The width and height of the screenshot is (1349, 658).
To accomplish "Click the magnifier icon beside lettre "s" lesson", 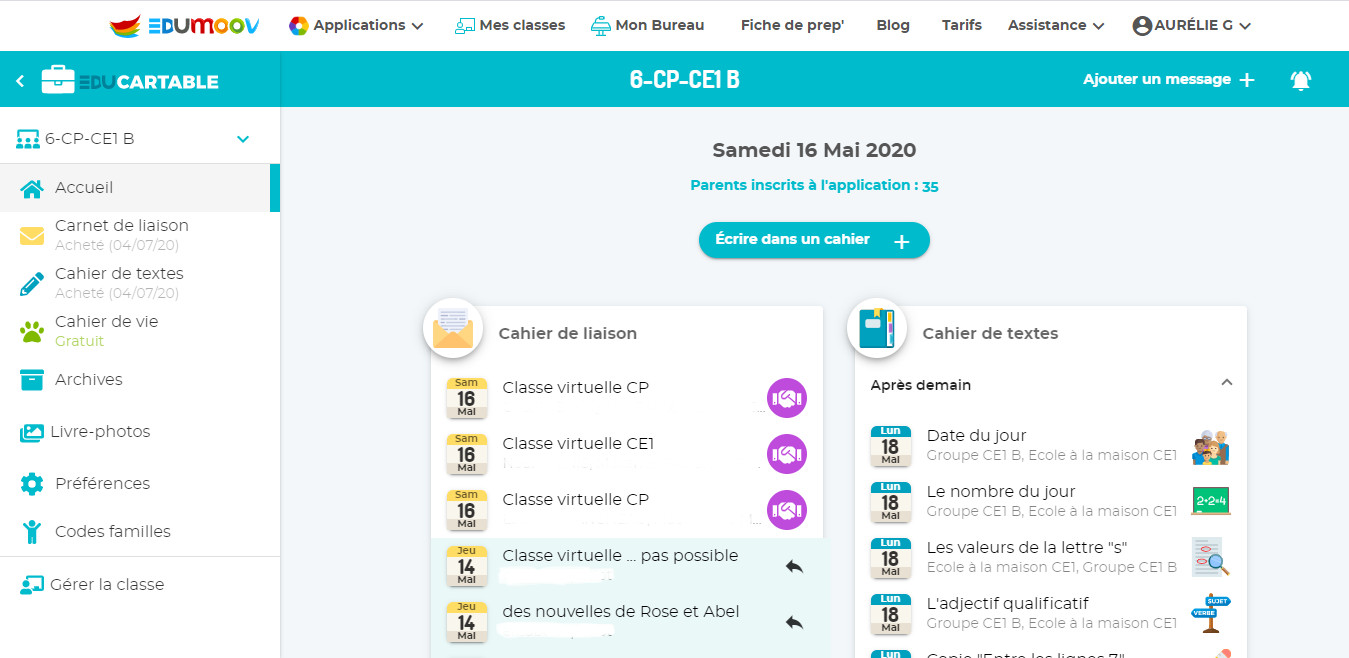I will click(1210, 557).
